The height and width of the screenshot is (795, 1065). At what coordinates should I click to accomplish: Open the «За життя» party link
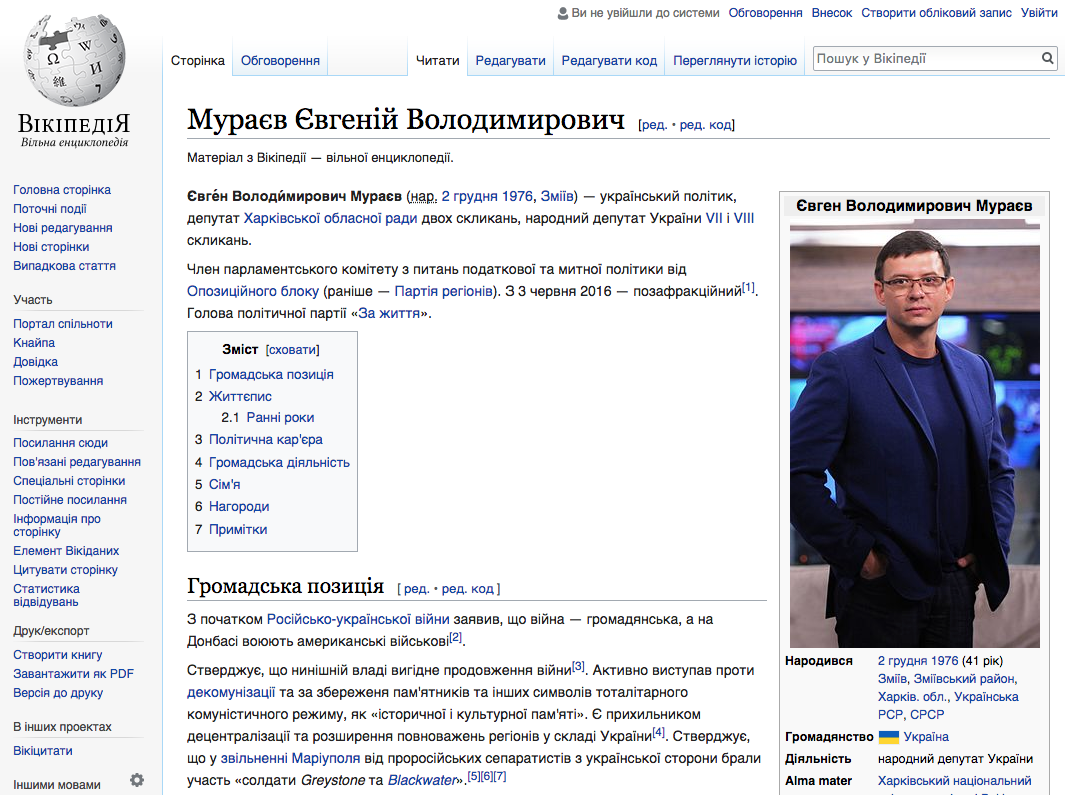tap(389, 313)
